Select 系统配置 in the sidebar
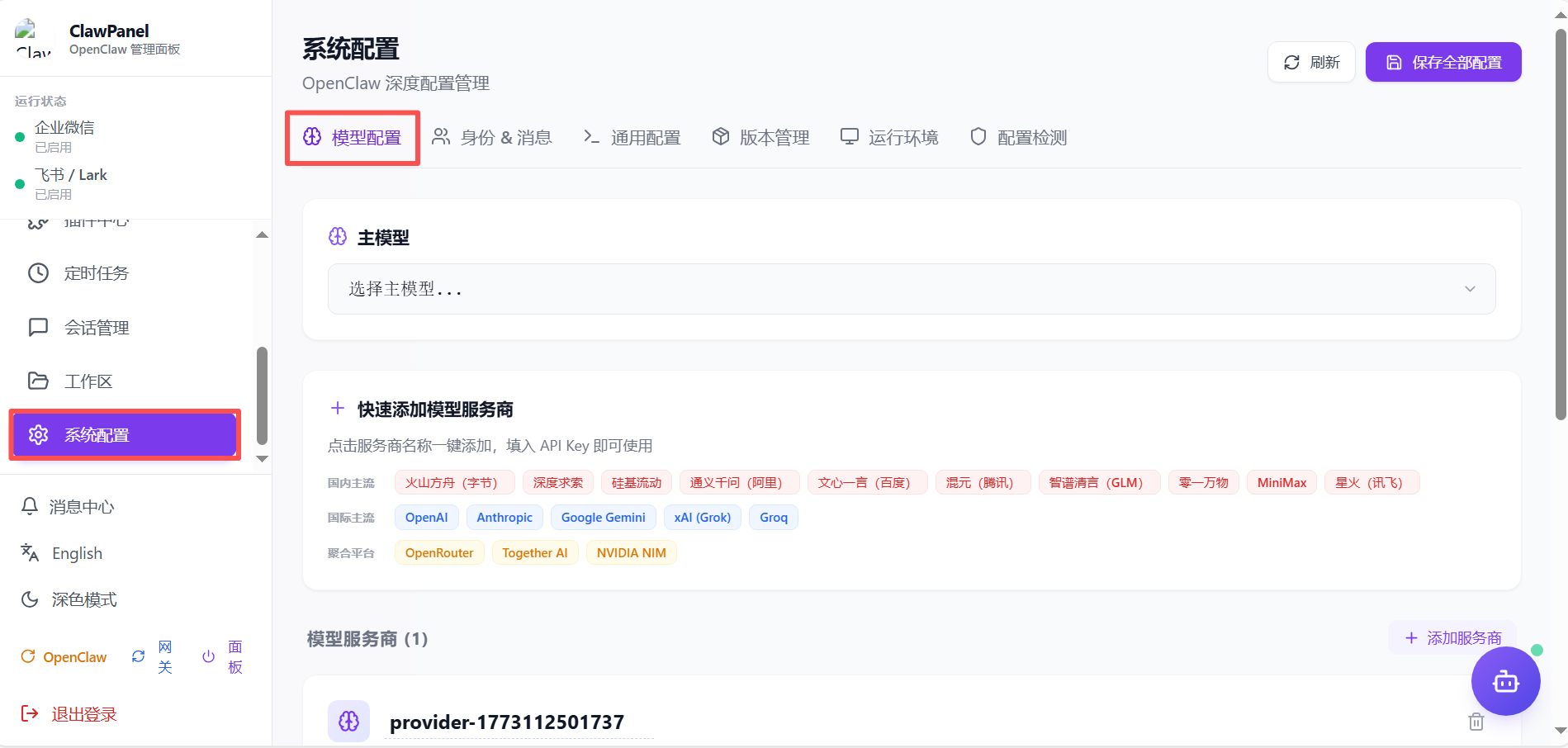 (x=125, y=435)
